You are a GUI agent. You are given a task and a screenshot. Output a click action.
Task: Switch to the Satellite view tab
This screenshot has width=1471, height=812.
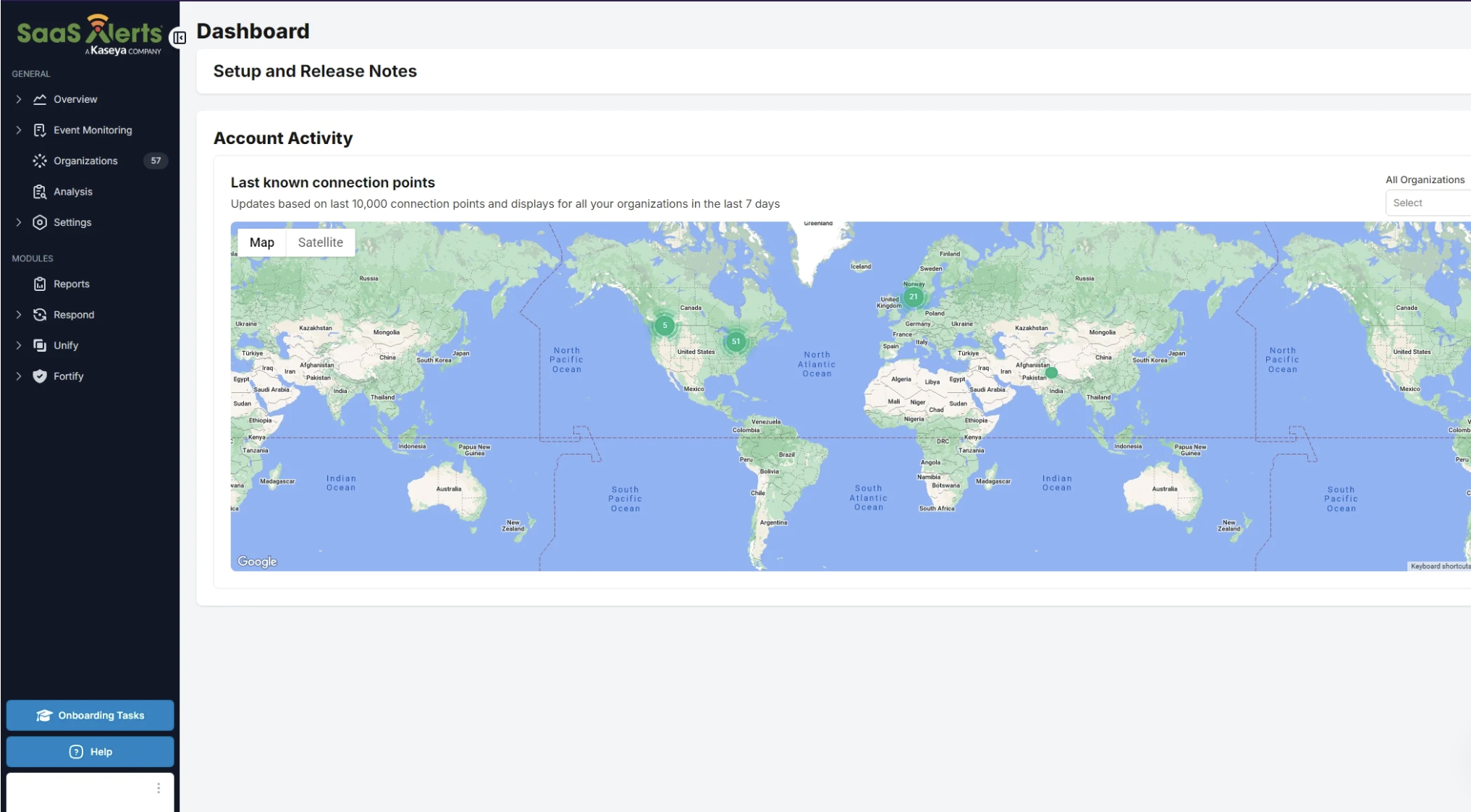point(321,242)
